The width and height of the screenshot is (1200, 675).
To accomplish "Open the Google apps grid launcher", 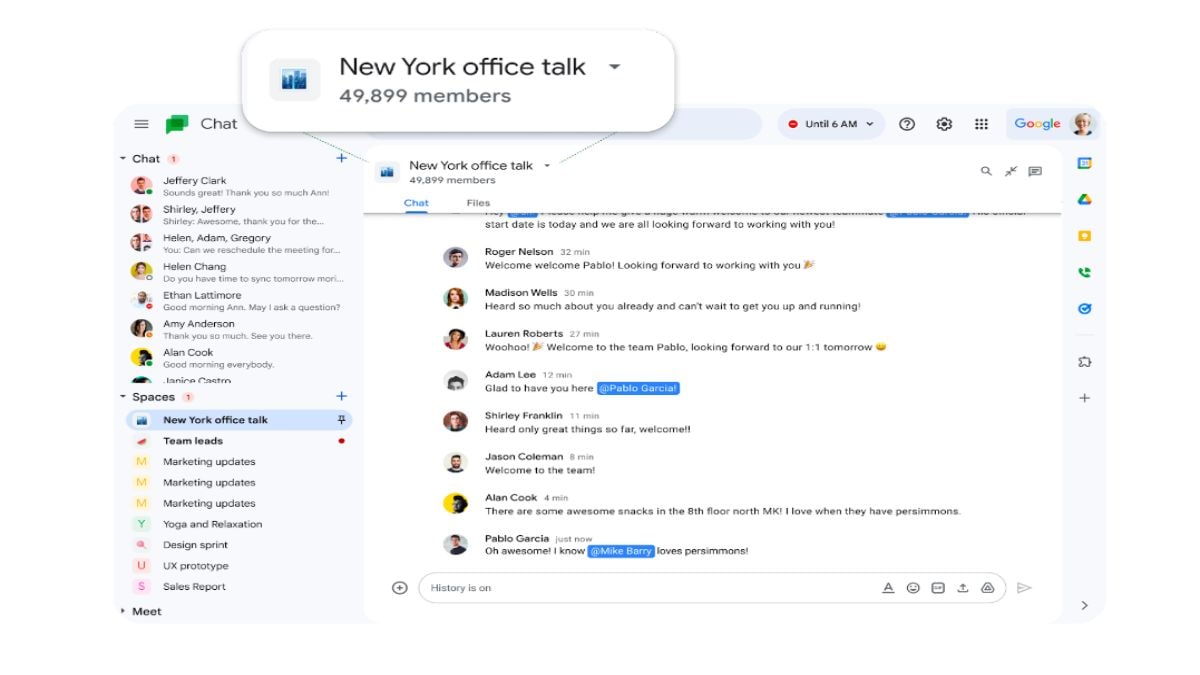I will coord(981,124).
